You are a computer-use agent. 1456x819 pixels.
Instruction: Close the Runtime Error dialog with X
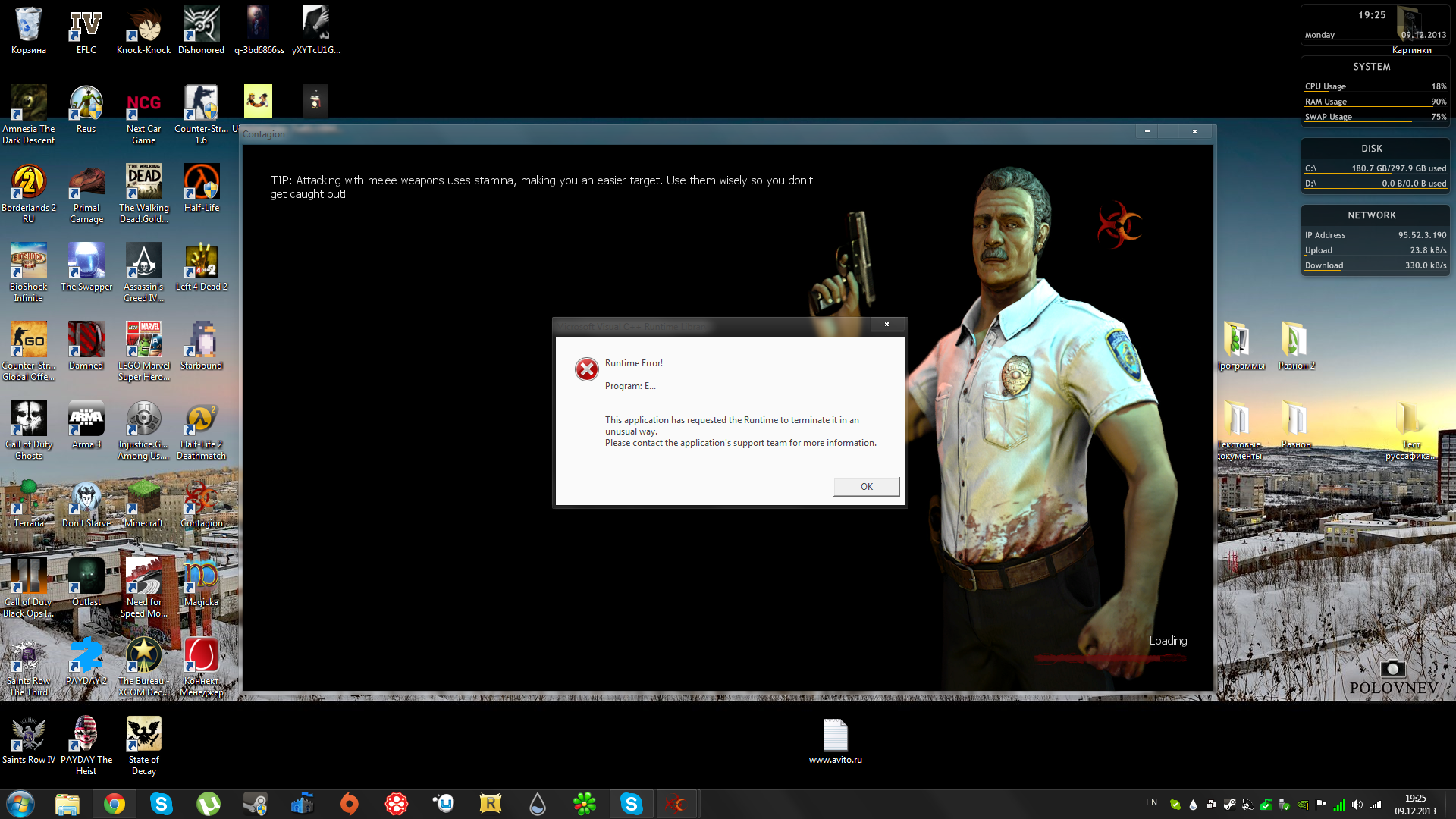[886, 325]
